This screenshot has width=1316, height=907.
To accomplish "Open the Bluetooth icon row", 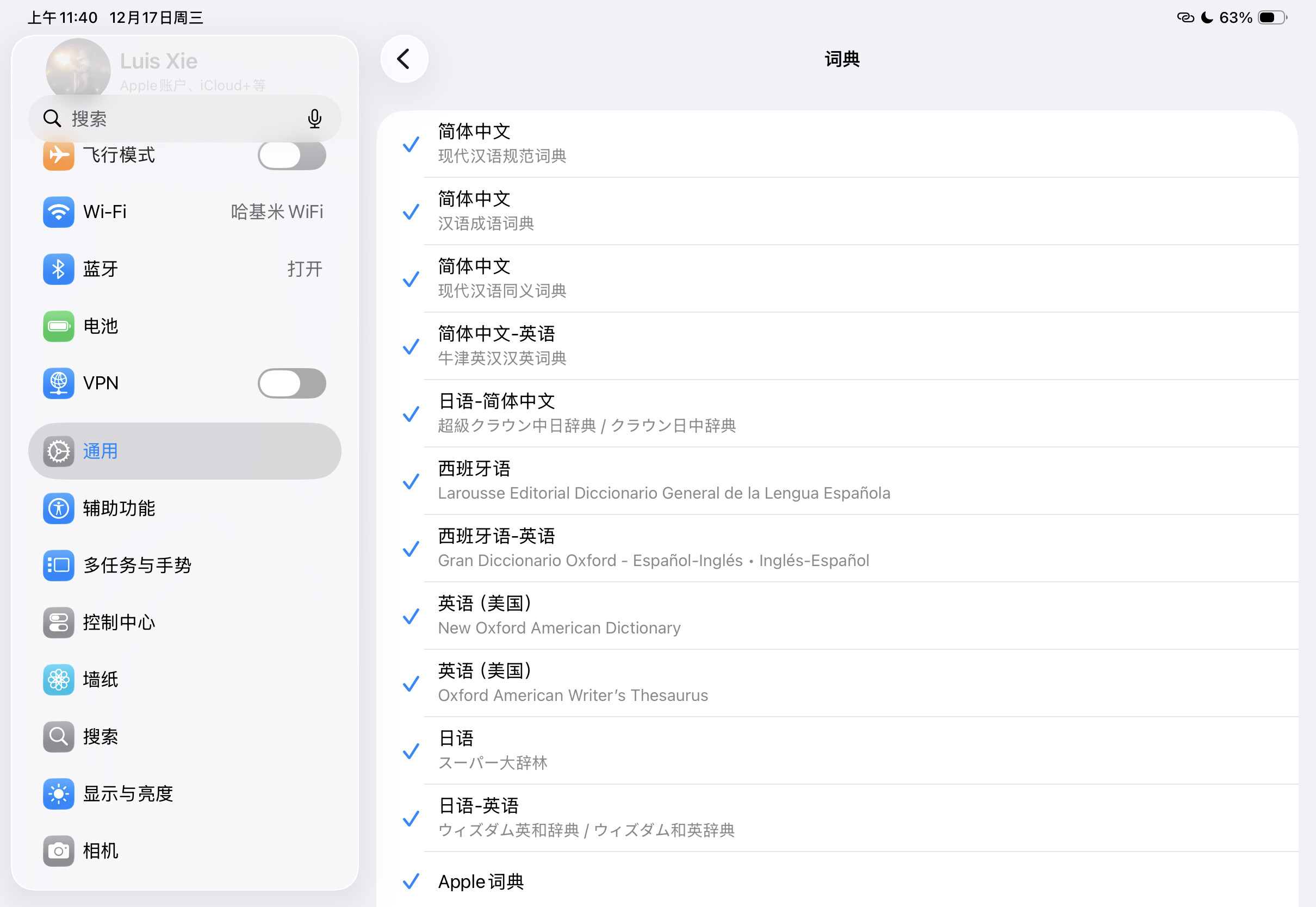I will click(59, 269).
